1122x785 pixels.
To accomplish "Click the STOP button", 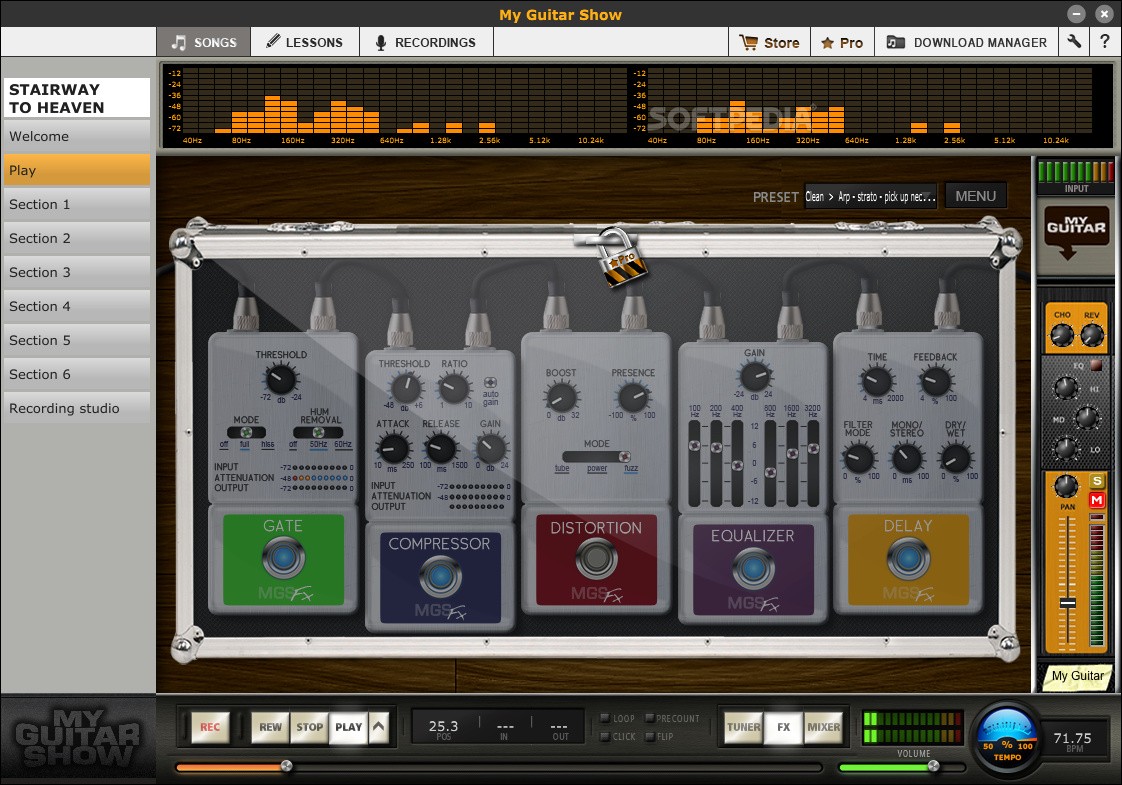I will (310, 727).
